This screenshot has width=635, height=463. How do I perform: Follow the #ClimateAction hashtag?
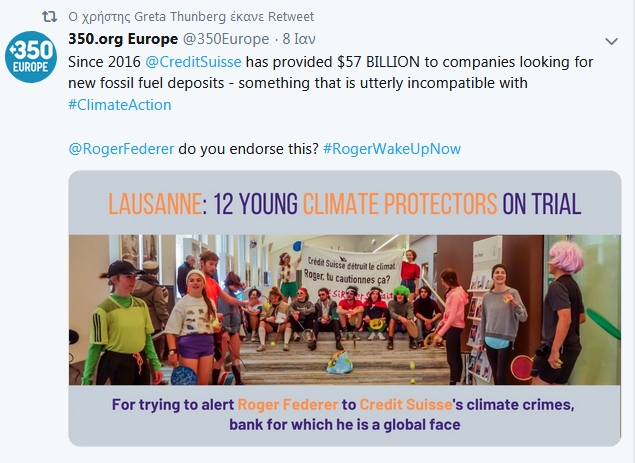[x=120, y=105]
